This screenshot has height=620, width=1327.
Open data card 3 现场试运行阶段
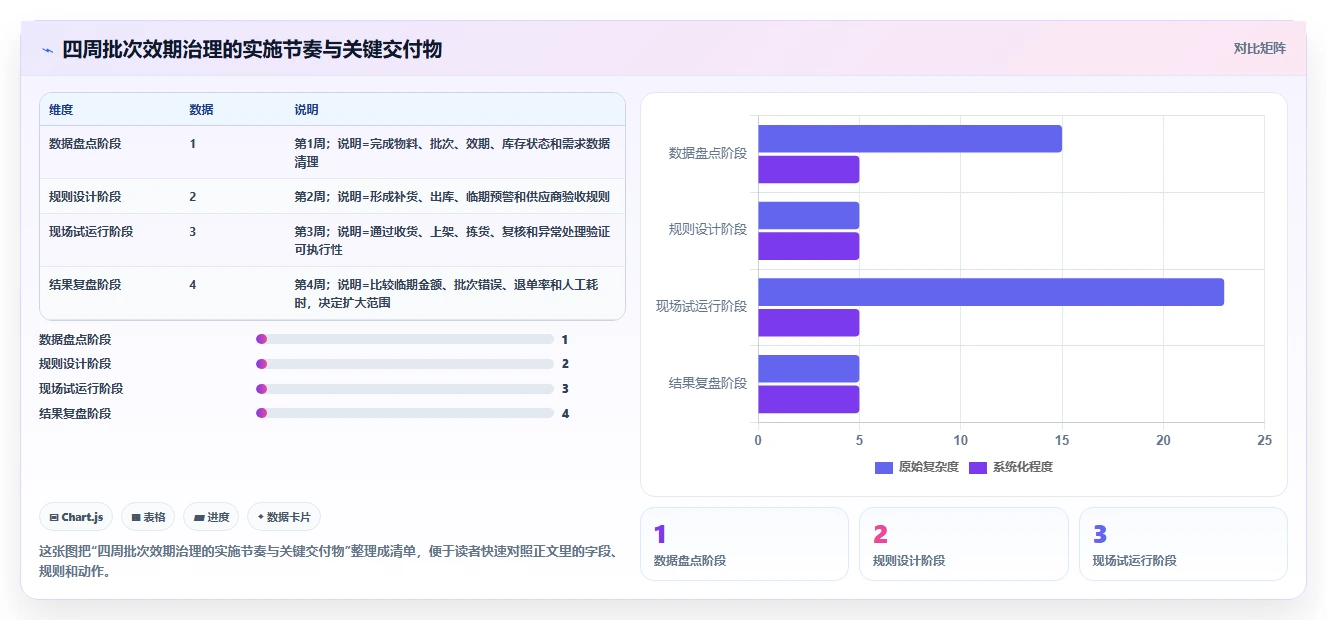pos(1183,544)
